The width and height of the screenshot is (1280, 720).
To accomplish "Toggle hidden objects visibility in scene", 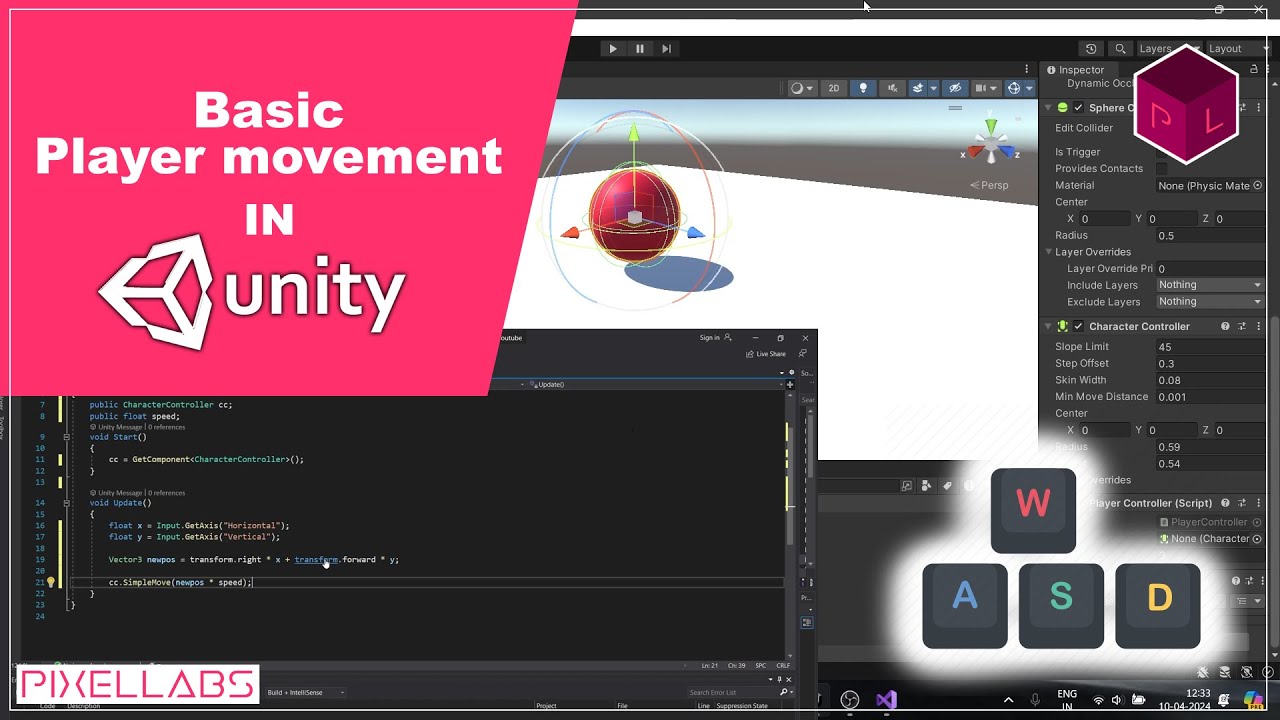I will coord(955,88).
